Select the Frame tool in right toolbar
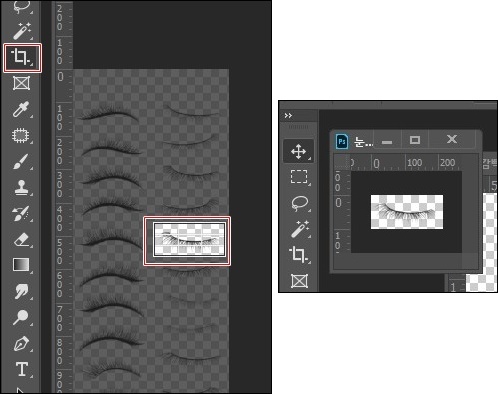This screenshot has width=498, height=394. (299, 281)
